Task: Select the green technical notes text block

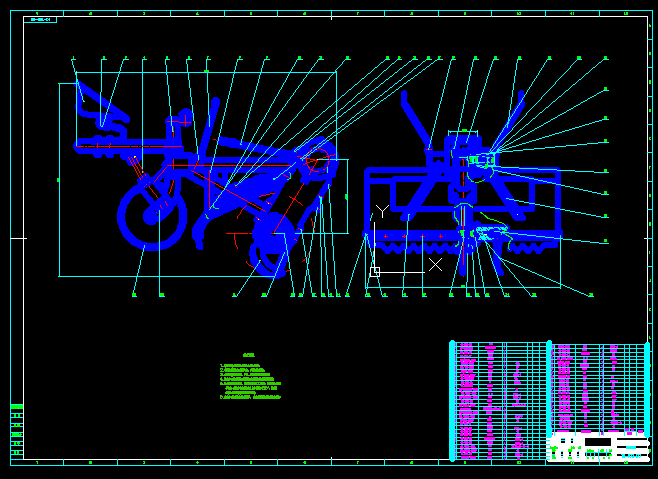Action: point(250,377)
